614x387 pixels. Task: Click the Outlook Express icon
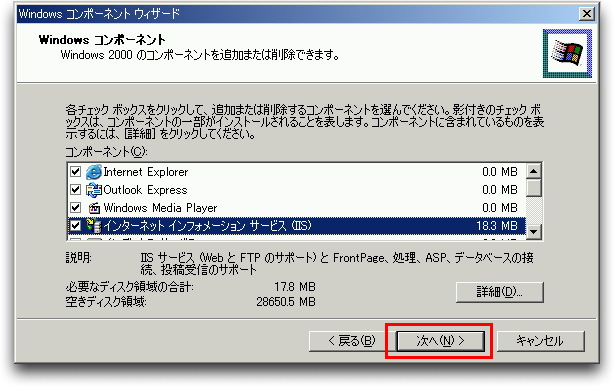click(x=94, y=190)
